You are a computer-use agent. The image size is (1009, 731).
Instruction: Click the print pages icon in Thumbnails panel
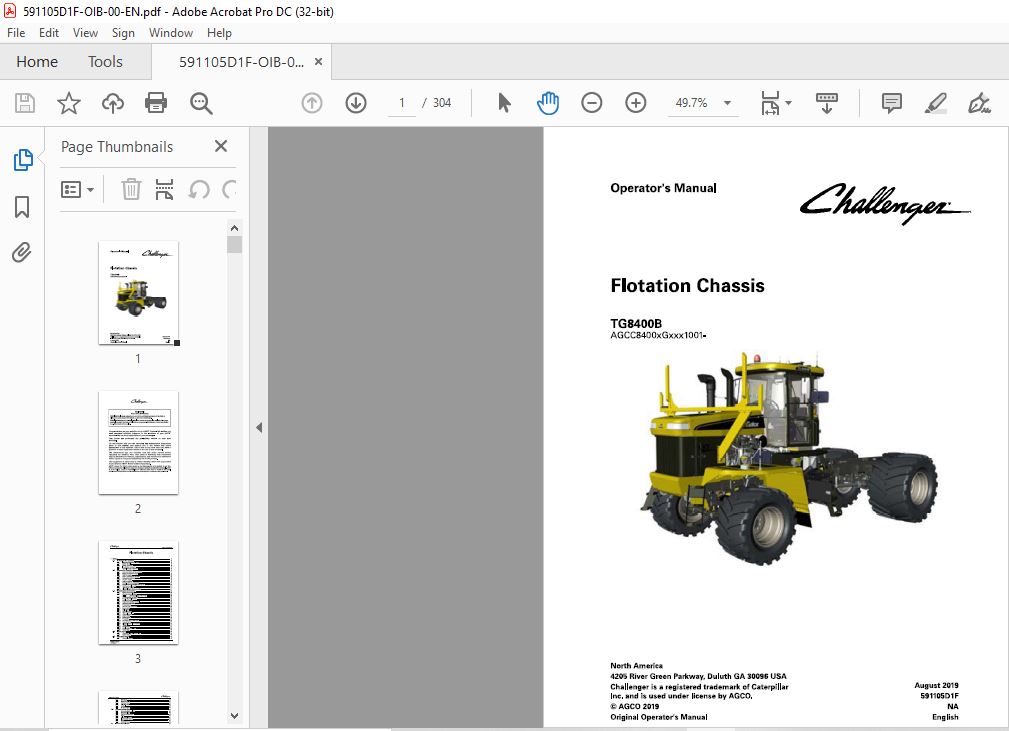click(x=165, y=189)
